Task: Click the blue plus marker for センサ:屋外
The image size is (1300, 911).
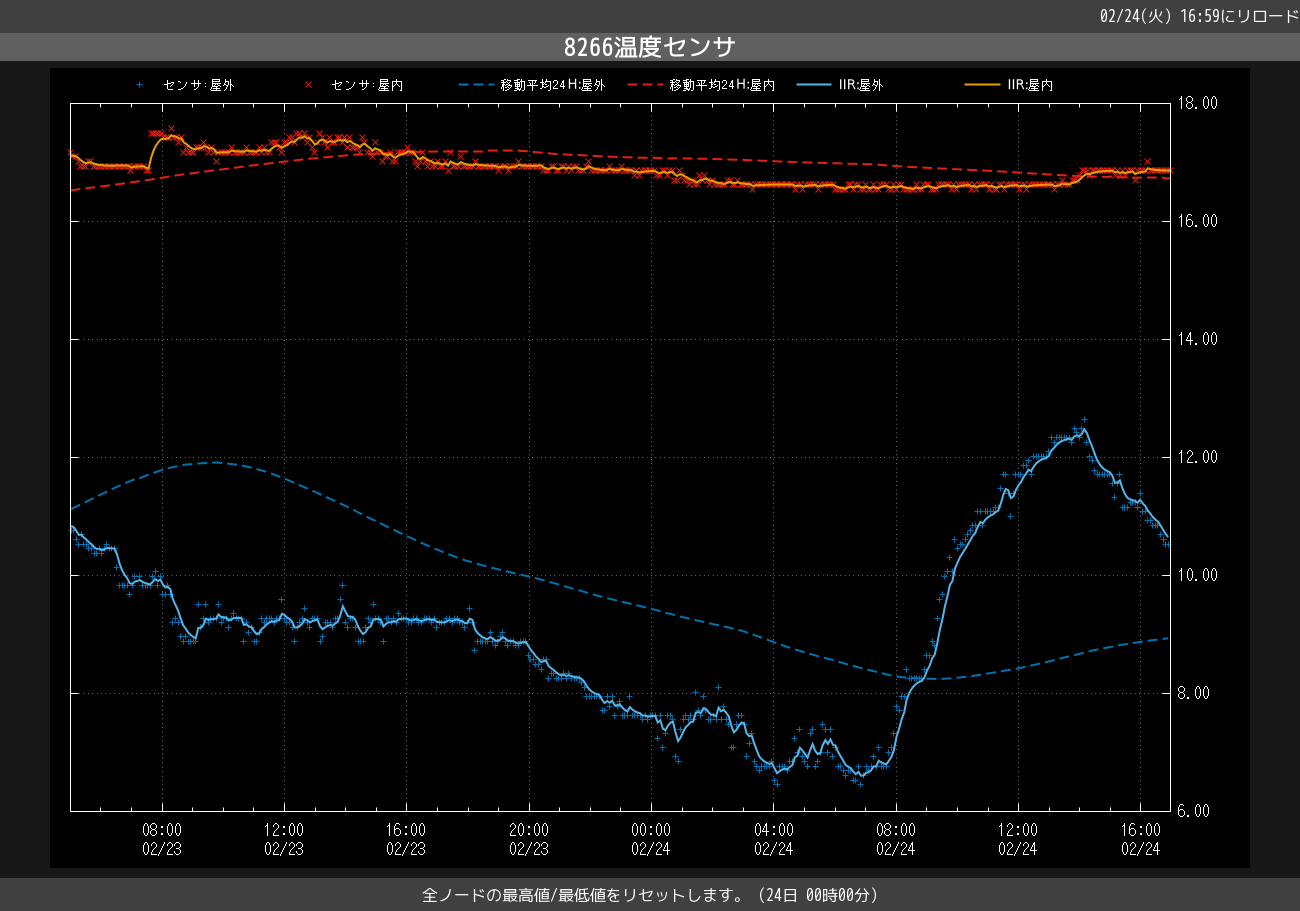Action: pyautogui.click(x=140, y=85)
